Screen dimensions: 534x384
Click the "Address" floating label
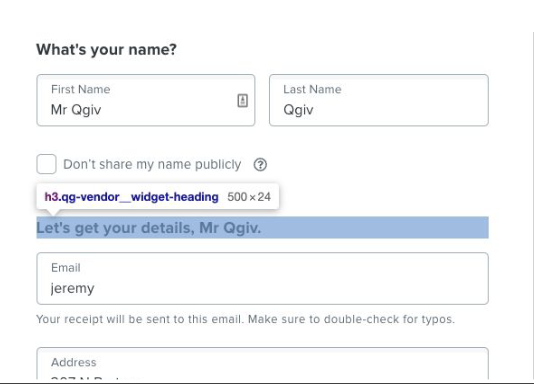[x=74, y=362]
